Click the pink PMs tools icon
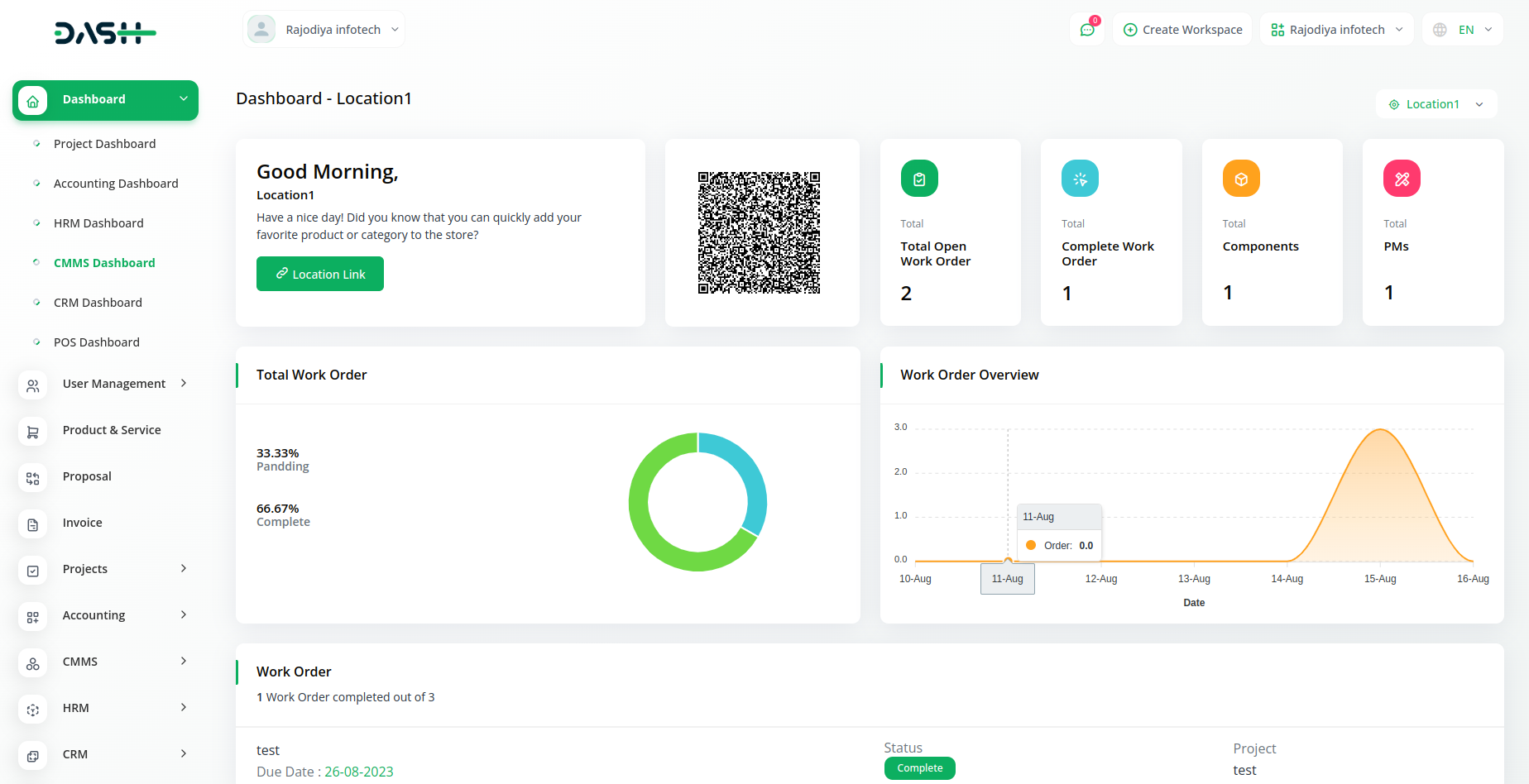1529x784 pixels. (x=1402, y=179)
